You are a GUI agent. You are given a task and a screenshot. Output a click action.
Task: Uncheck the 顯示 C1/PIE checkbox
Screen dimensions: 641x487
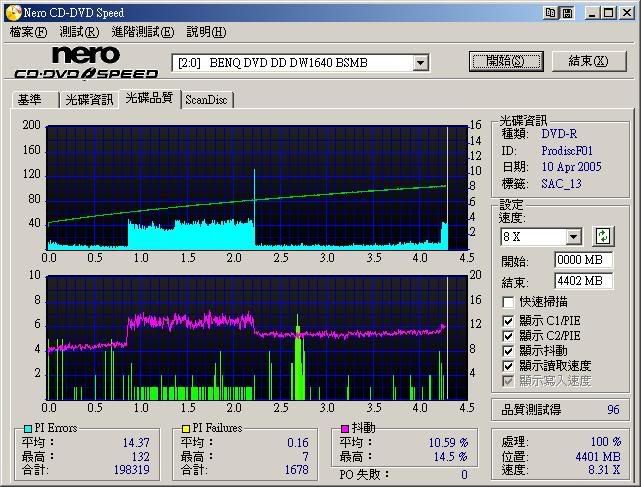509,321
